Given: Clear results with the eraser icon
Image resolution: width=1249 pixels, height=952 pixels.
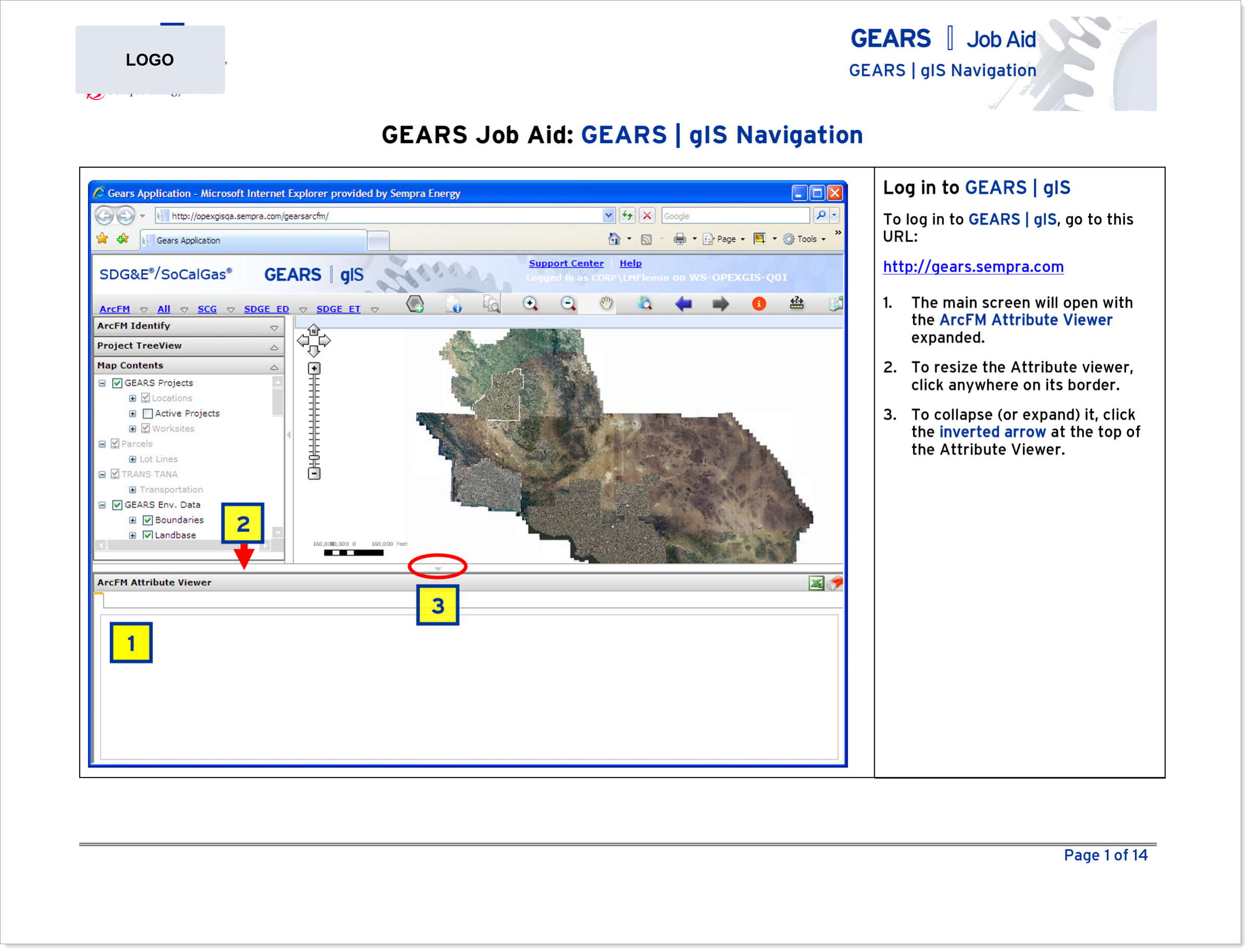Looking at the screenshot, I should (x=835, y=583).
